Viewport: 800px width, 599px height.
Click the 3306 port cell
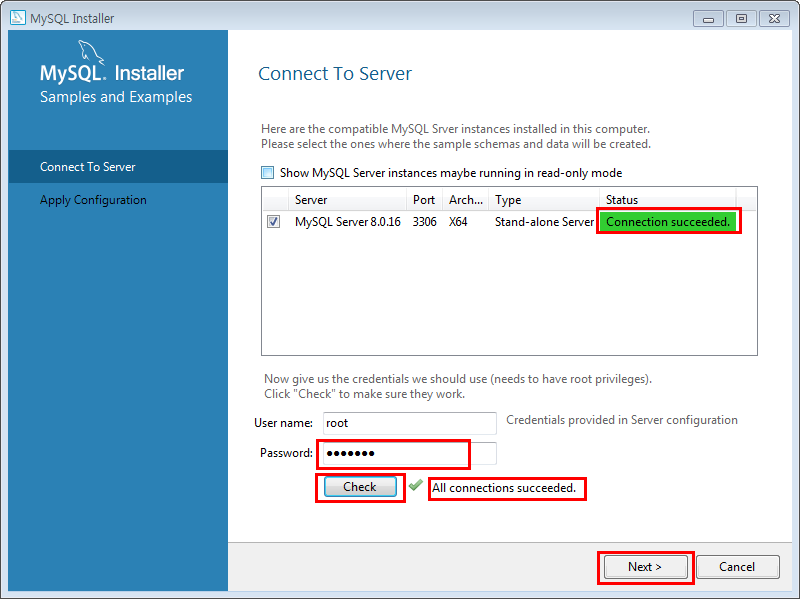424,222
